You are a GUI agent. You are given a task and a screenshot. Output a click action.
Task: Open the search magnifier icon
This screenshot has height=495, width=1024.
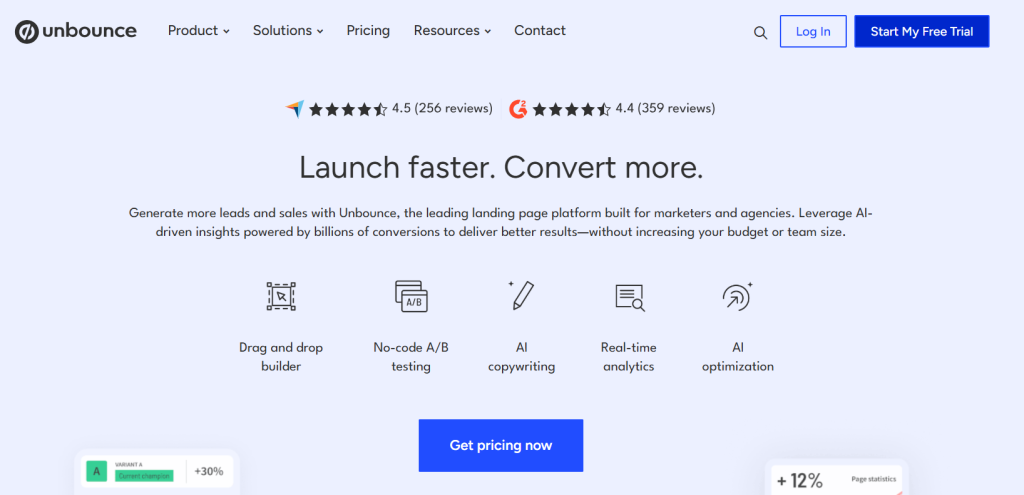click(x=760, y=33)
